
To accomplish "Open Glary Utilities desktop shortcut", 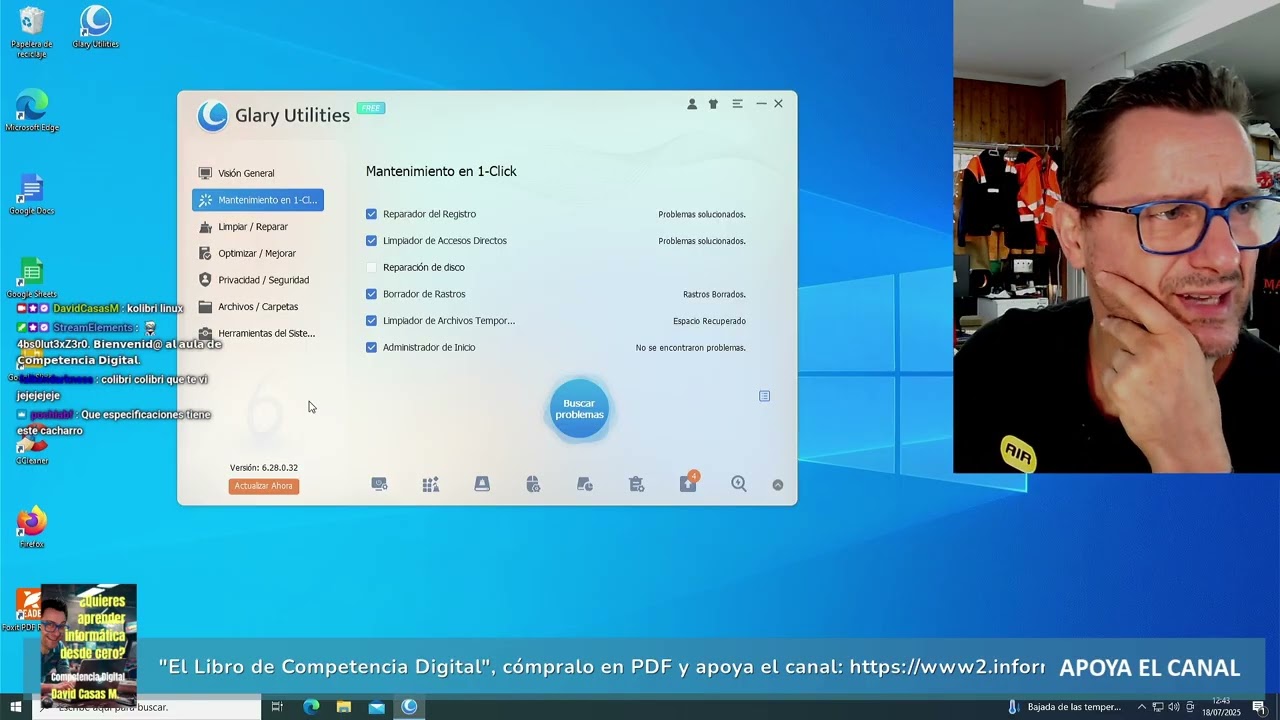I will point(96,28).
